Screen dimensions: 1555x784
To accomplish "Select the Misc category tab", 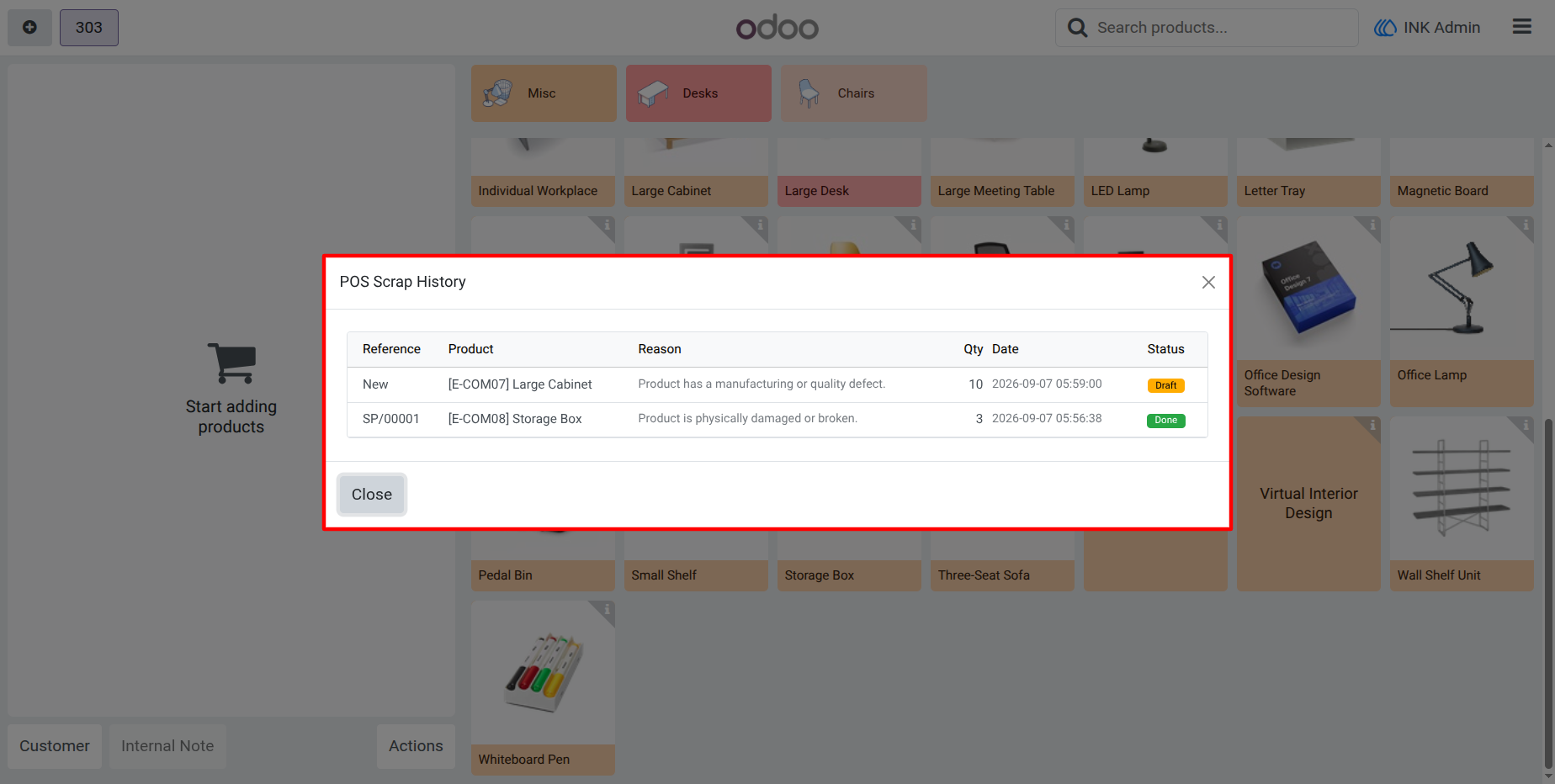I will (x=544, y=93).
